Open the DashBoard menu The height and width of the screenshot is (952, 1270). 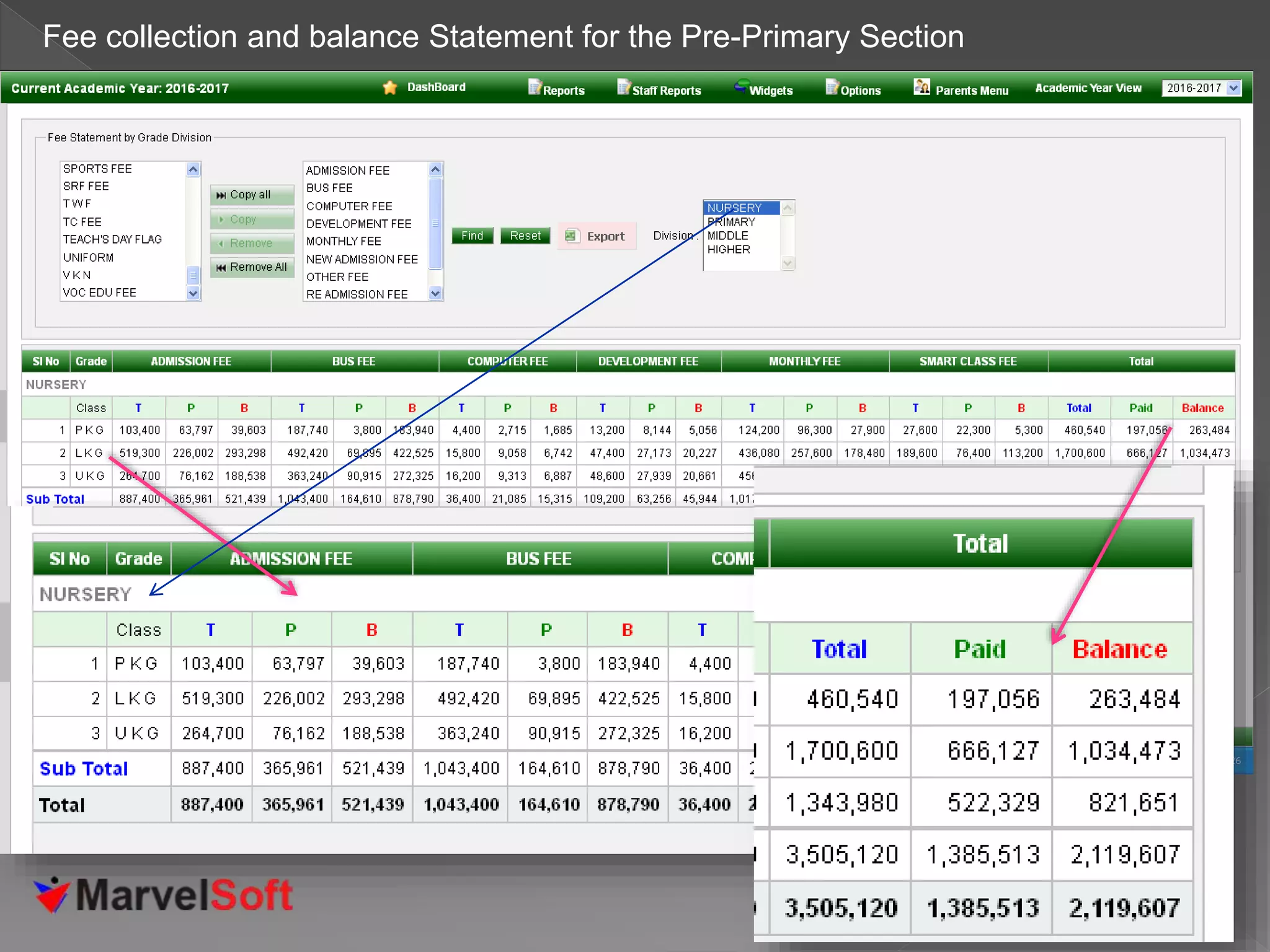click(x=436, y=87)
